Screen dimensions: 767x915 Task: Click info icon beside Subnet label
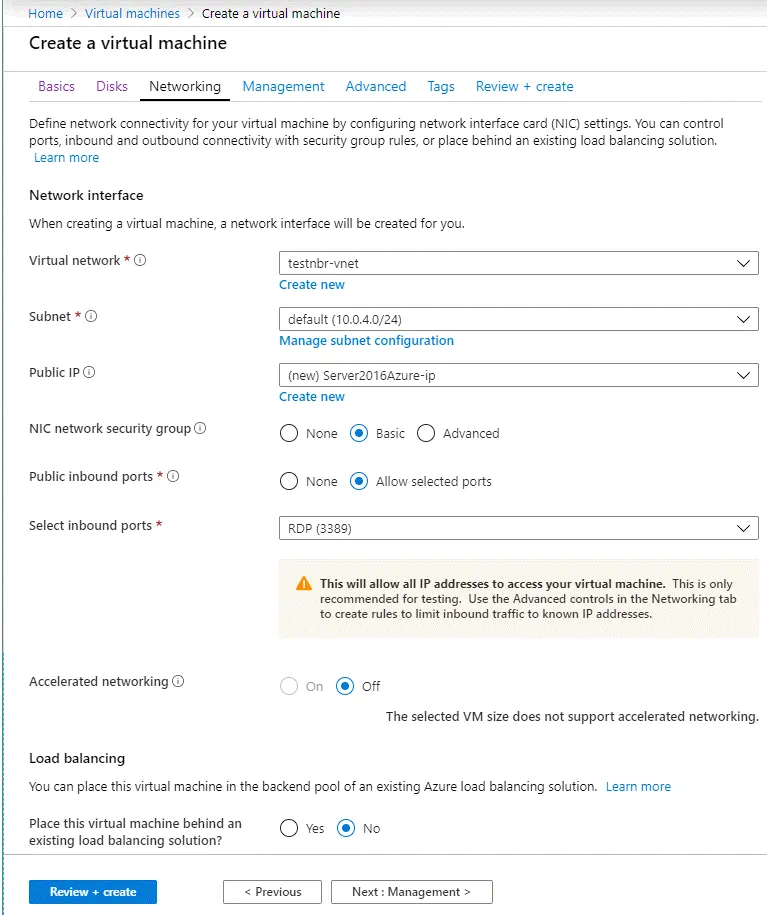(91, 317)
